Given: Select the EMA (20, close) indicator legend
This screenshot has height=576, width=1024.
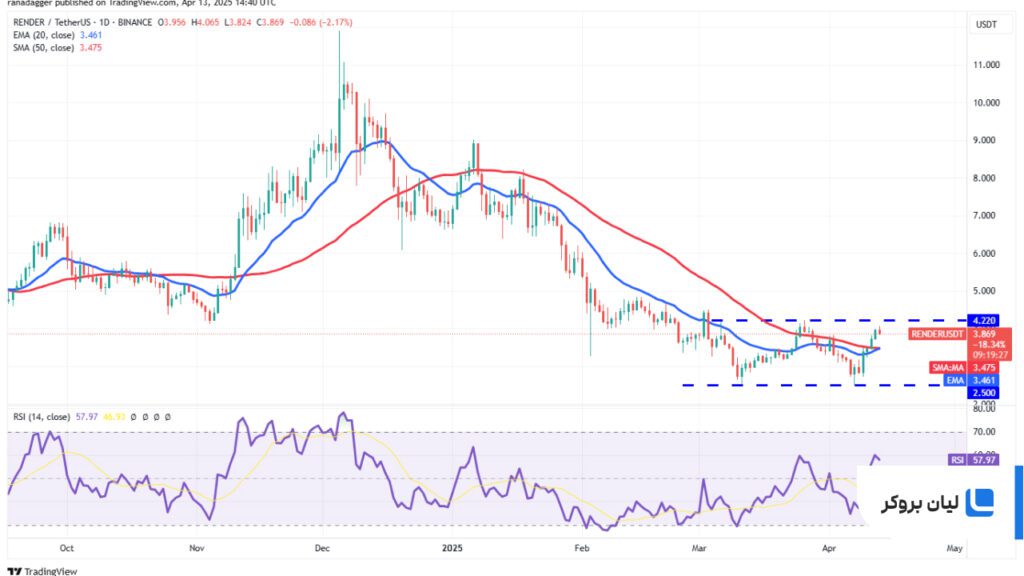Looking at the screenshot, I should click(x=57, y=35).
